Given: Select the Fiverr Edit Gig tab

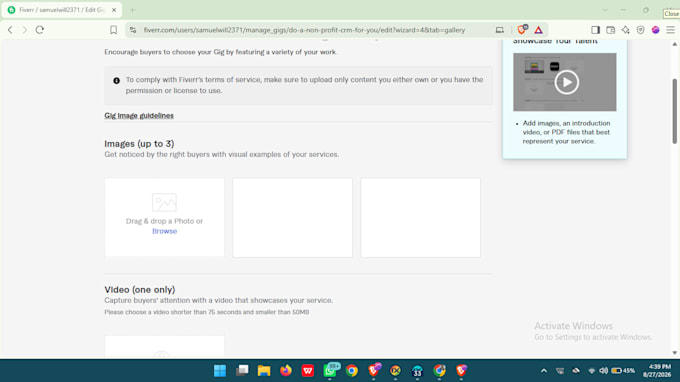Looking at the screenshot, I should click(x=62, y=10).
